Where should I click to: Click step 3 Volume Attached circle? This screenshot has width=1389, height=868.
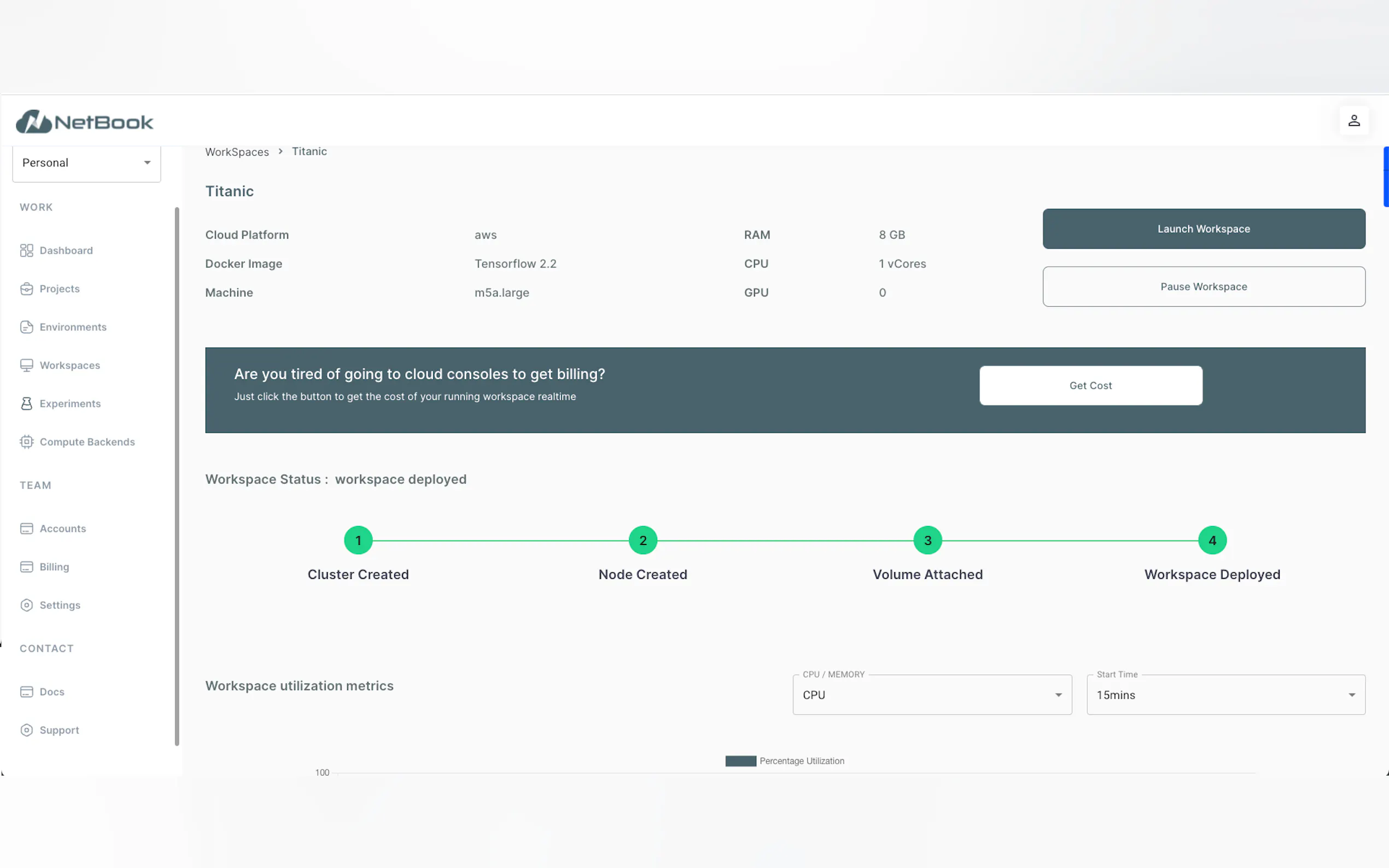927,540
